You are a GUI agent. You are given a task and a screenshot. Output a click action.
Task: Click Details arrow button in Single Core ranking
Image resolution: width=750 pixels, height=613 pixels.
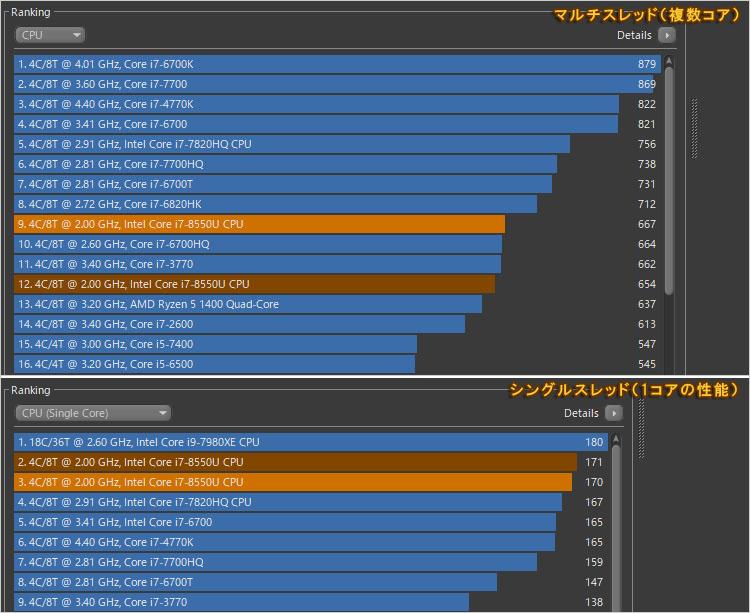coord(614,413)
